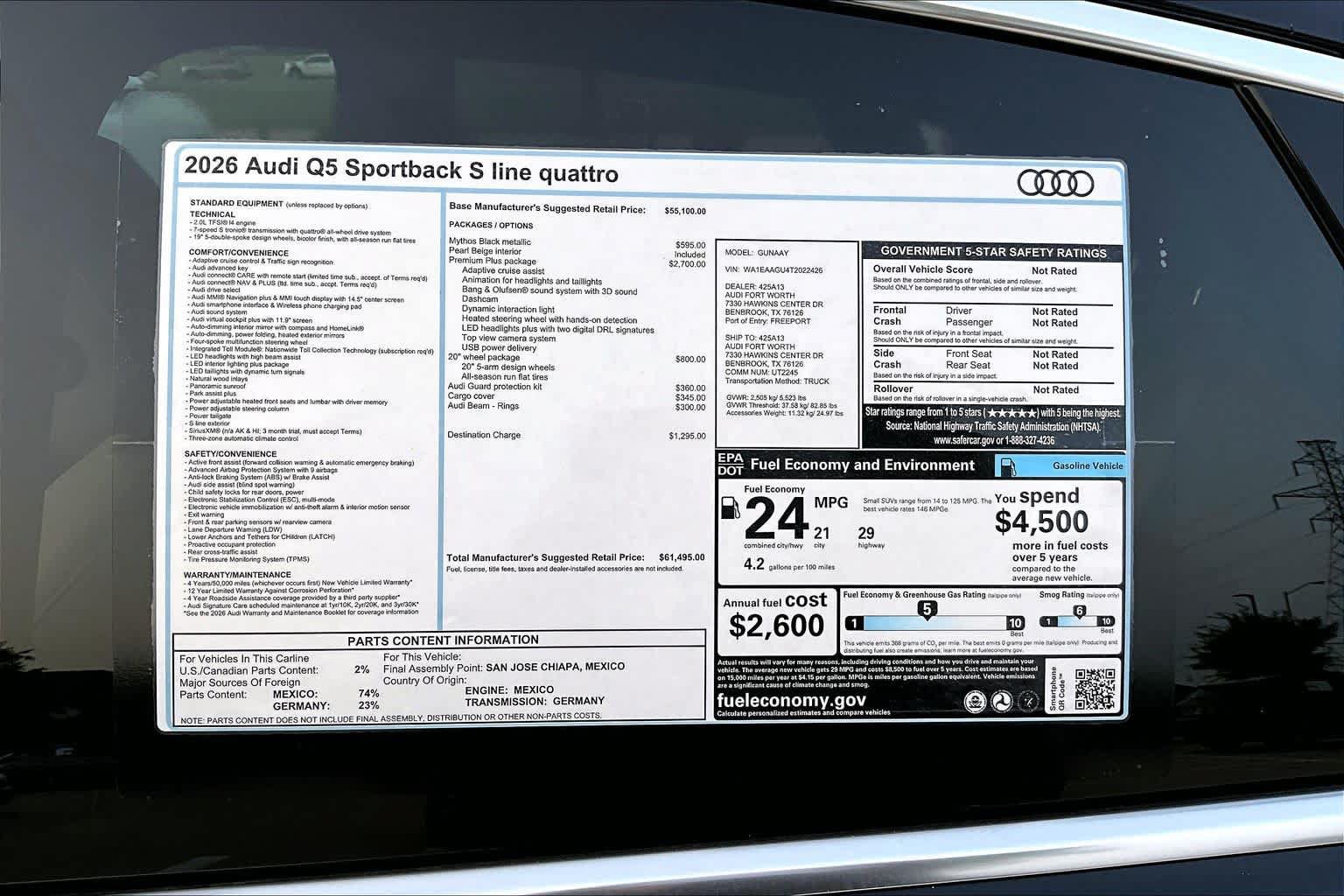Click the Frontal Crash Driver label
Screen dimensions: 1344x896
[959, 311]
